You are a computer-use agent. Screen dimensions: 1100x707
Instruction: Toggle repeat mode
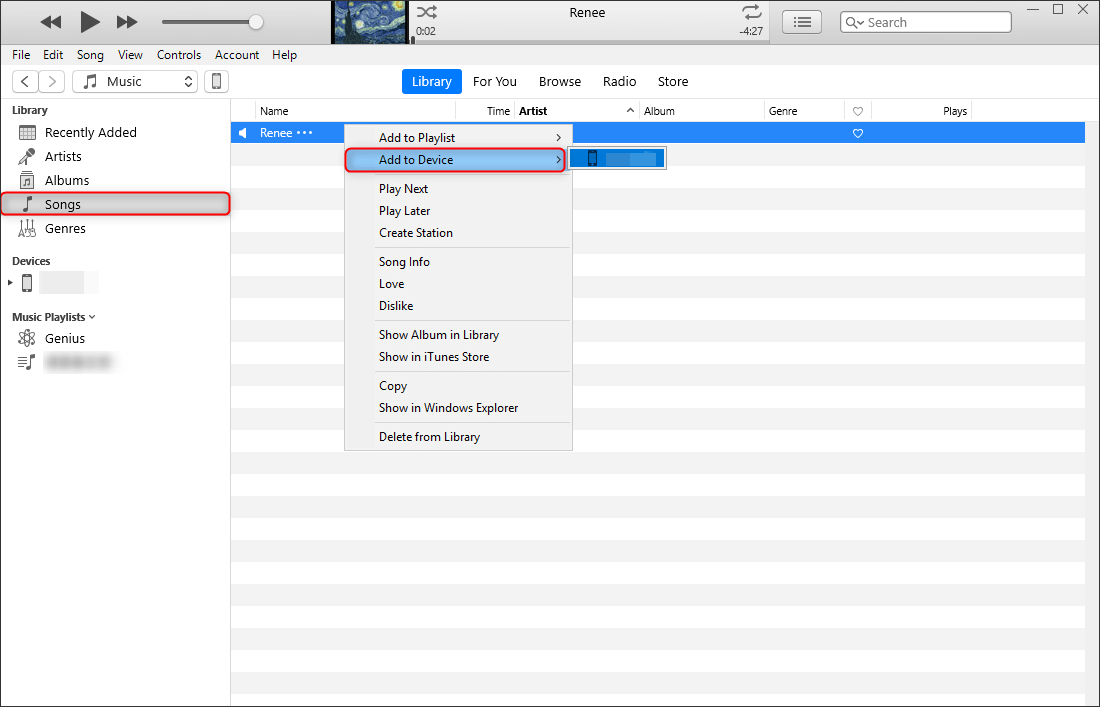pyautogui.click(x=751, y=12)
